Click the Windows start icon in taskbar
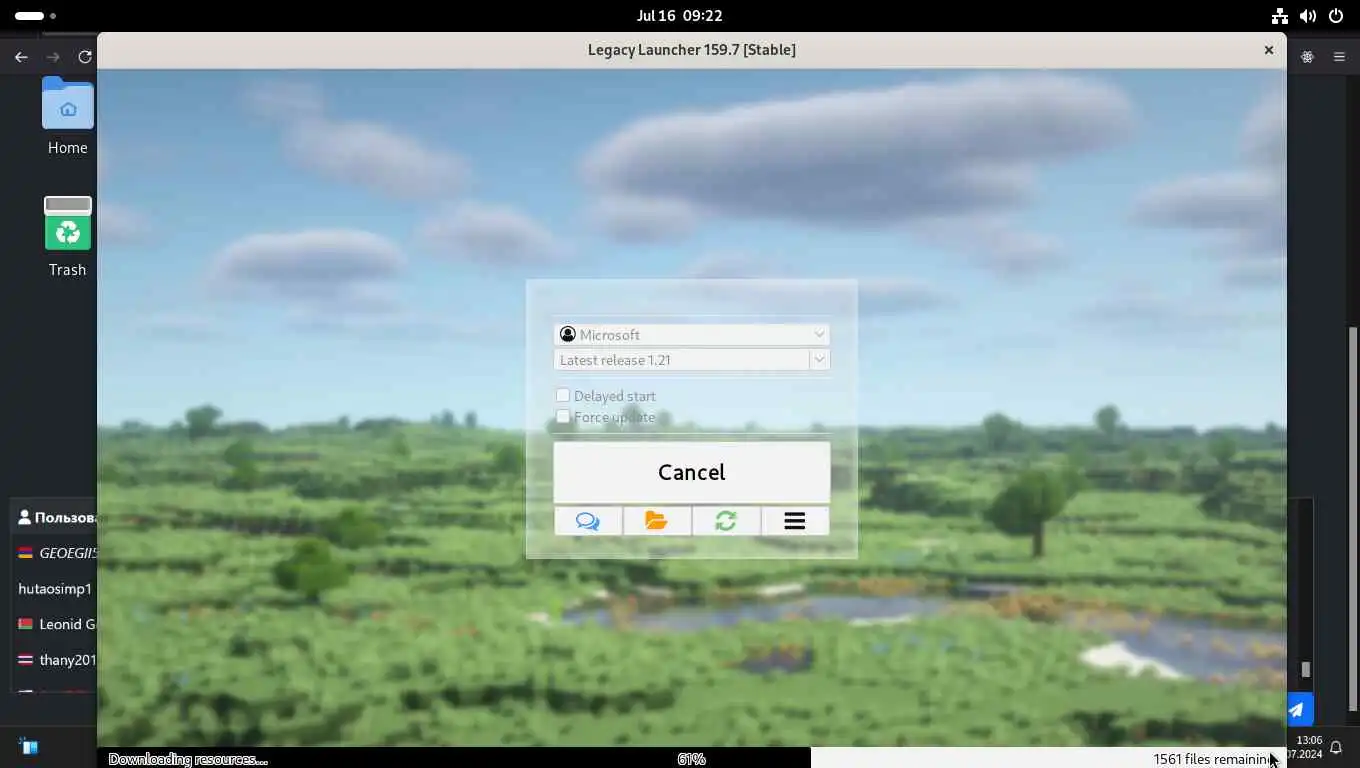Viewport: 1360px width, 768px height. 28,746
